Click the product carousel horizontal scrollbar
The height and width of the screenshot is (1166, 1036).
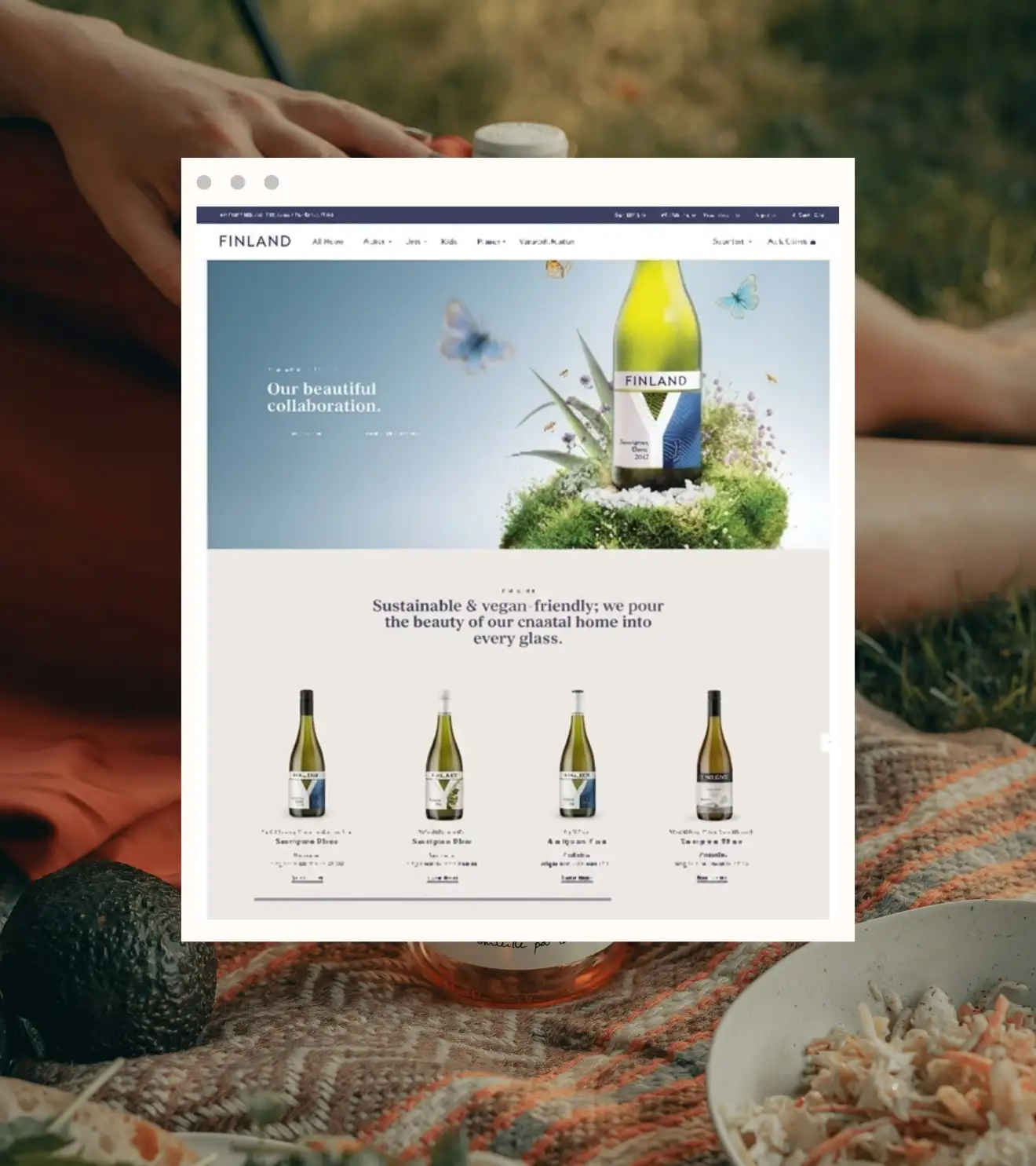tap(432, 898)
